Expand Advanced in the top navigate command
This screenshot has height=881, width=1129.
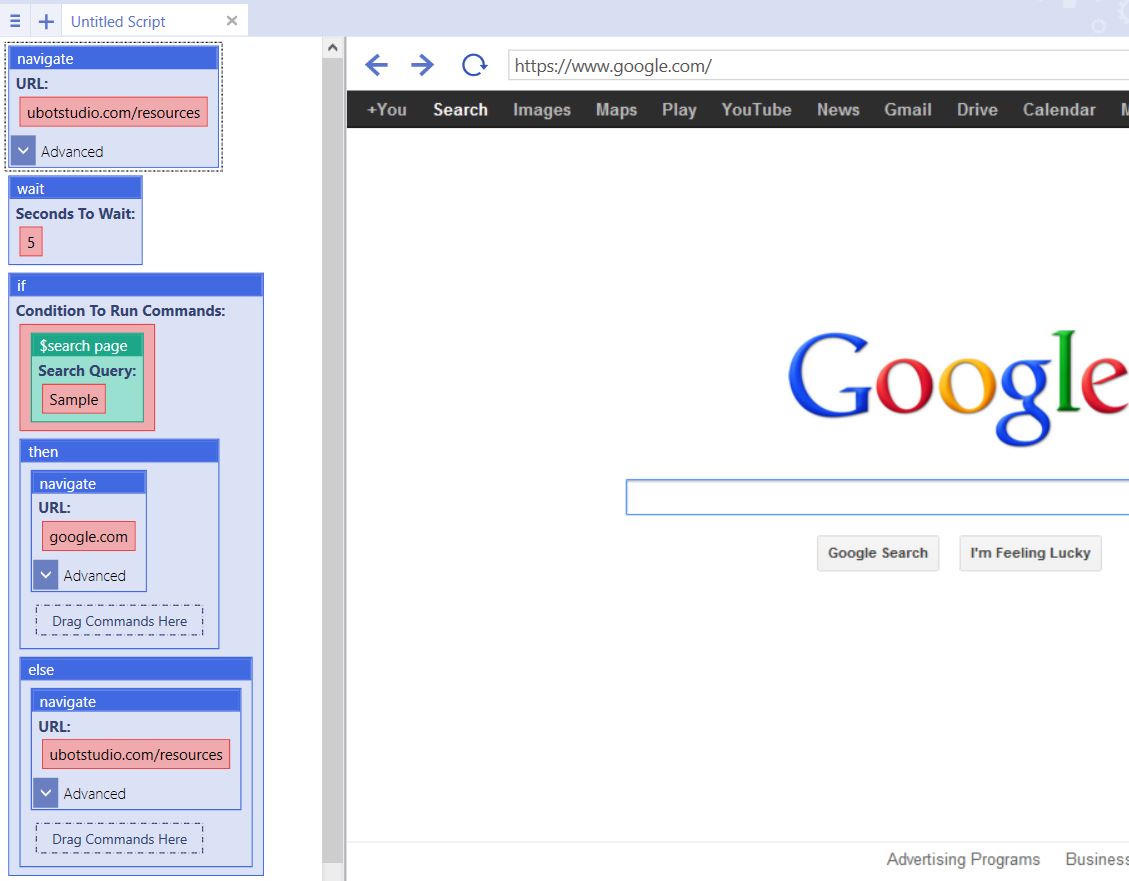(23, 151)
